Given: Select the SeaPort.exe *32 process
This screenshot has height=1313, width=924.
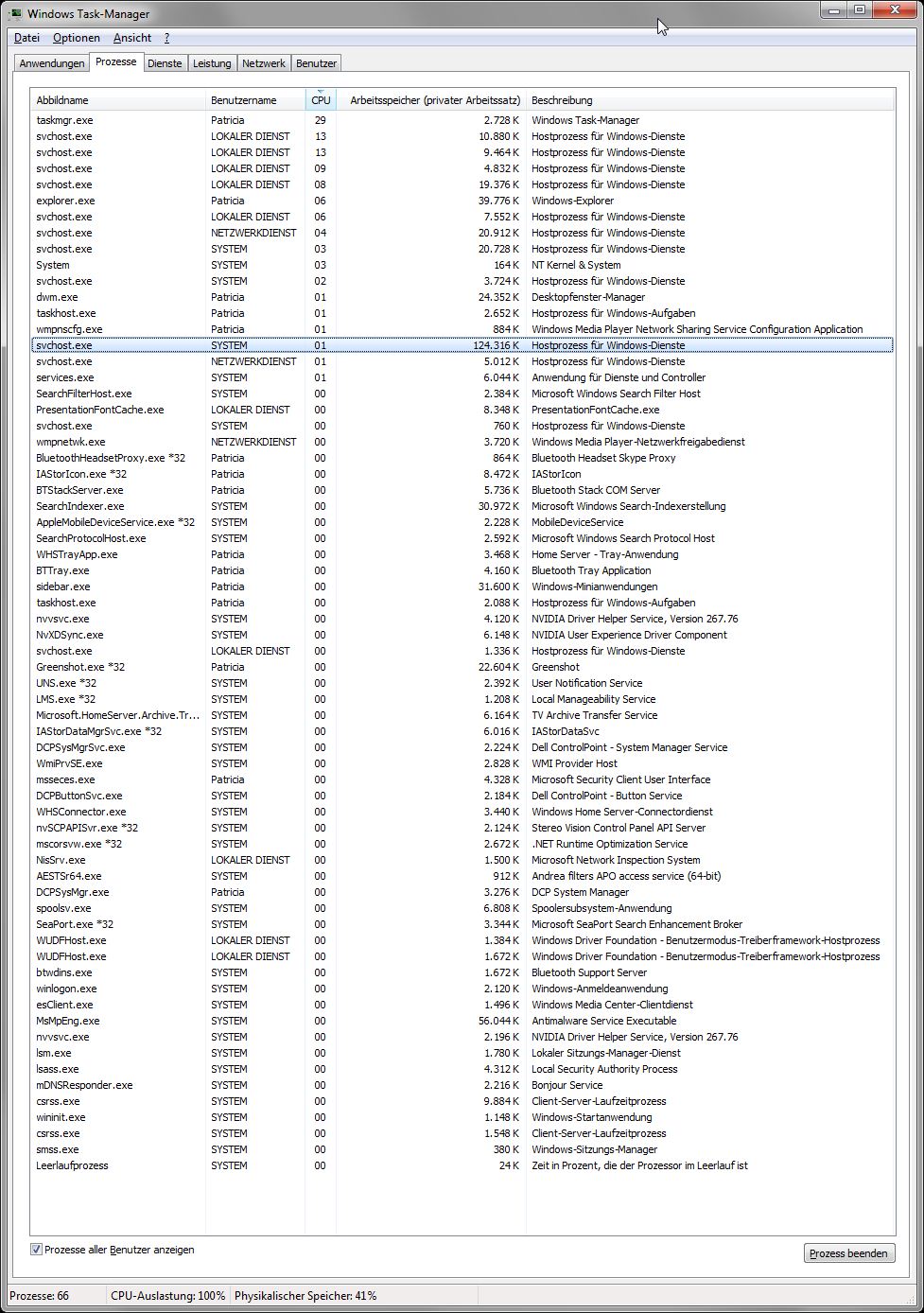Looking at the screenshot, I should [462, 924].
